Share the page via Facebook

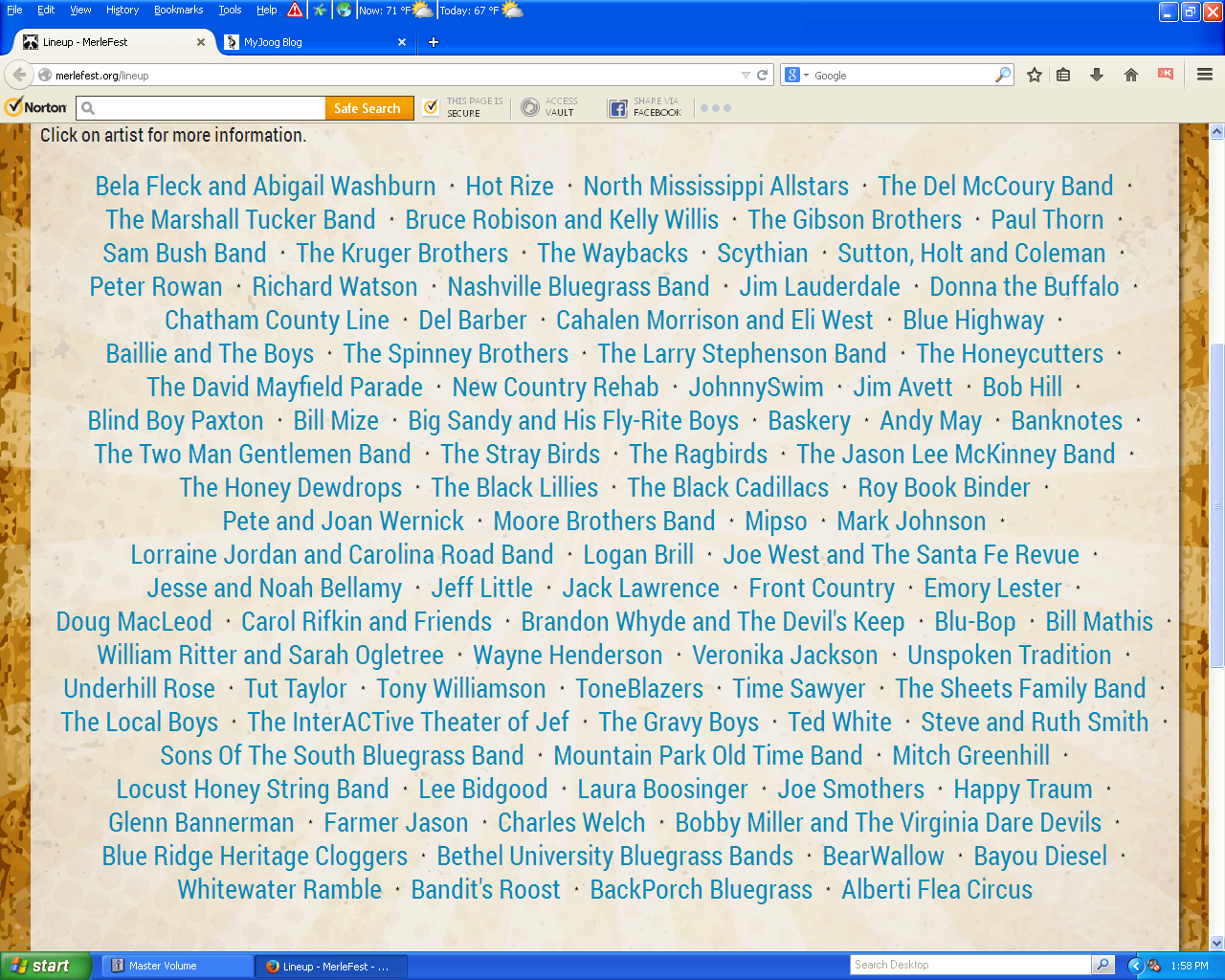(x=646, y=107)
